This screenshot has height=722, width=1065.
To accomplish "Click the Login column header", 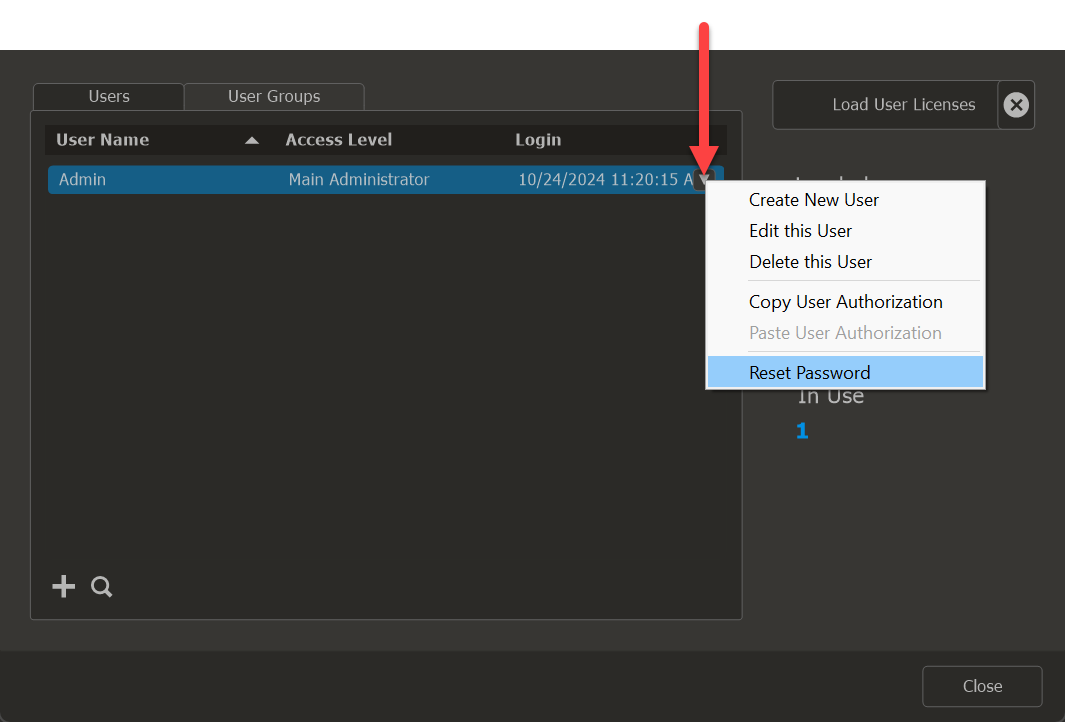I will (x=538, y=140).
